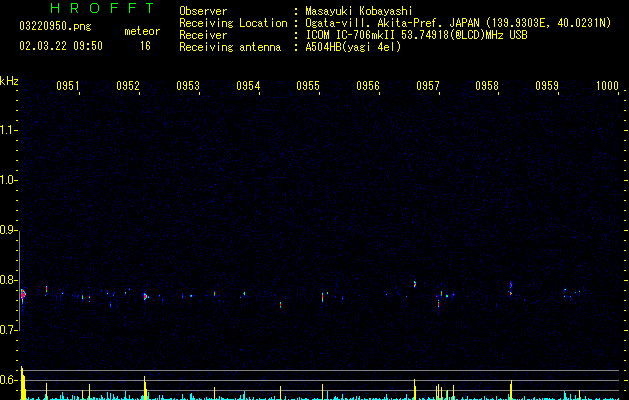The height and width of the screenshot is (400, 629).
Task: Click the Ogata-vill. Akita-Pref. JAPAN location text
Action: tap(458, 23)
